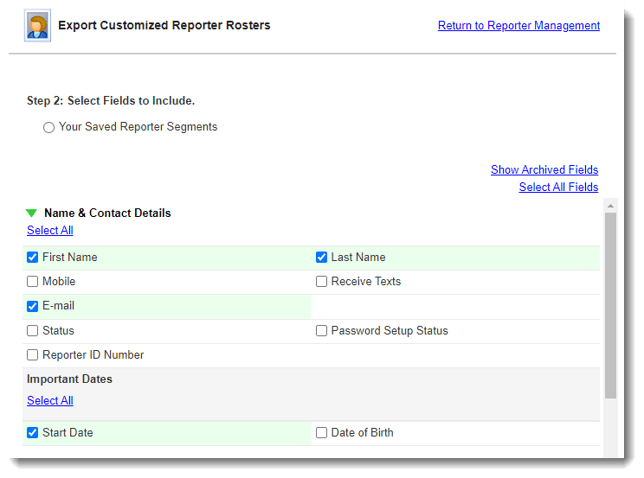This screenshot has width=644, height=478.
Task: Check the Reporter ID Number checkbox
Action: click(33, 355)
